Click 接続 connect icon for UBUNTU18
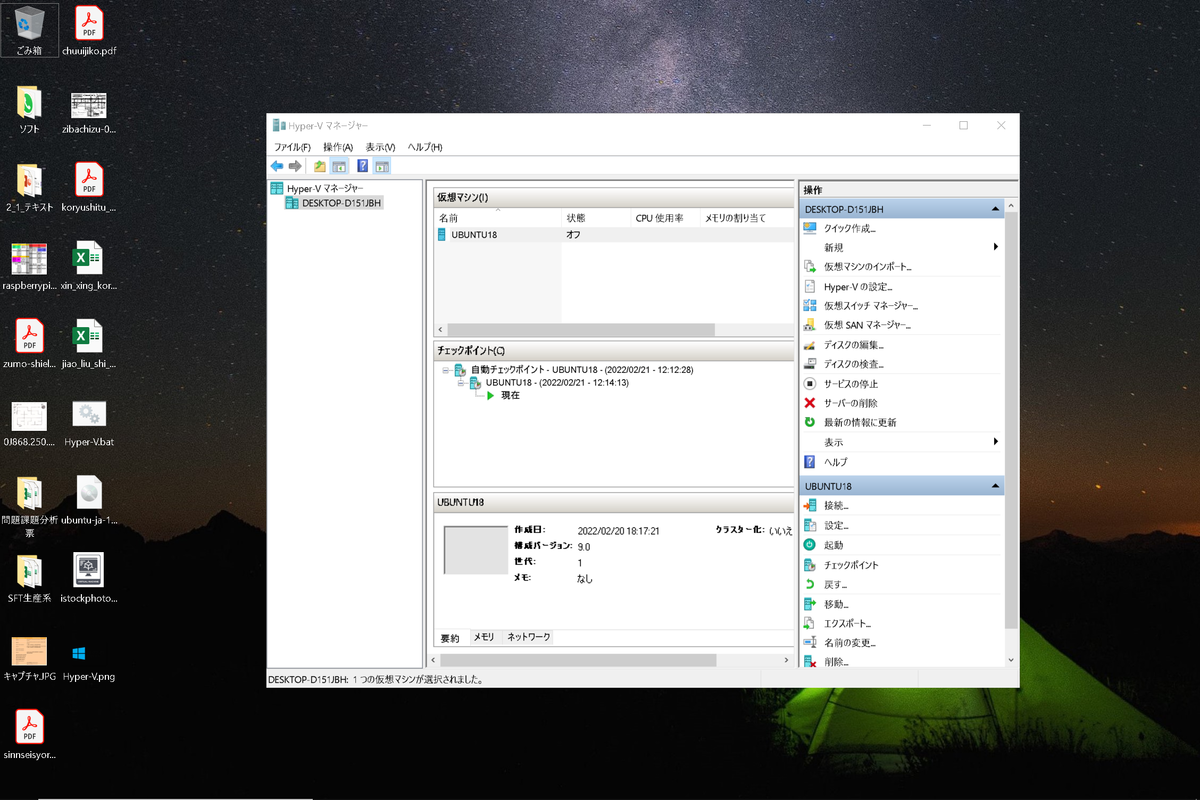The image size is (1200, 800). [x=810, y=506]
